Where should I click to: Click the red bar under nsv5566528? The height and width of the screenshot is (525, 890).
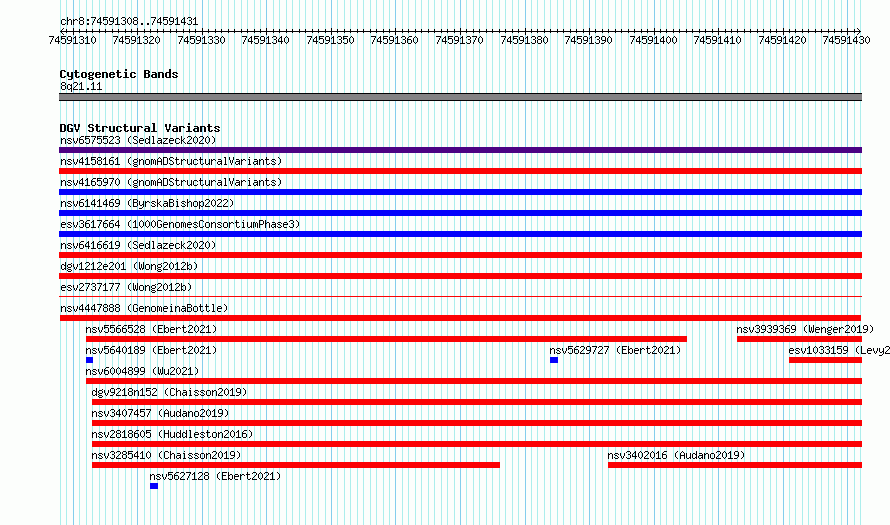[x=386, y=339]
